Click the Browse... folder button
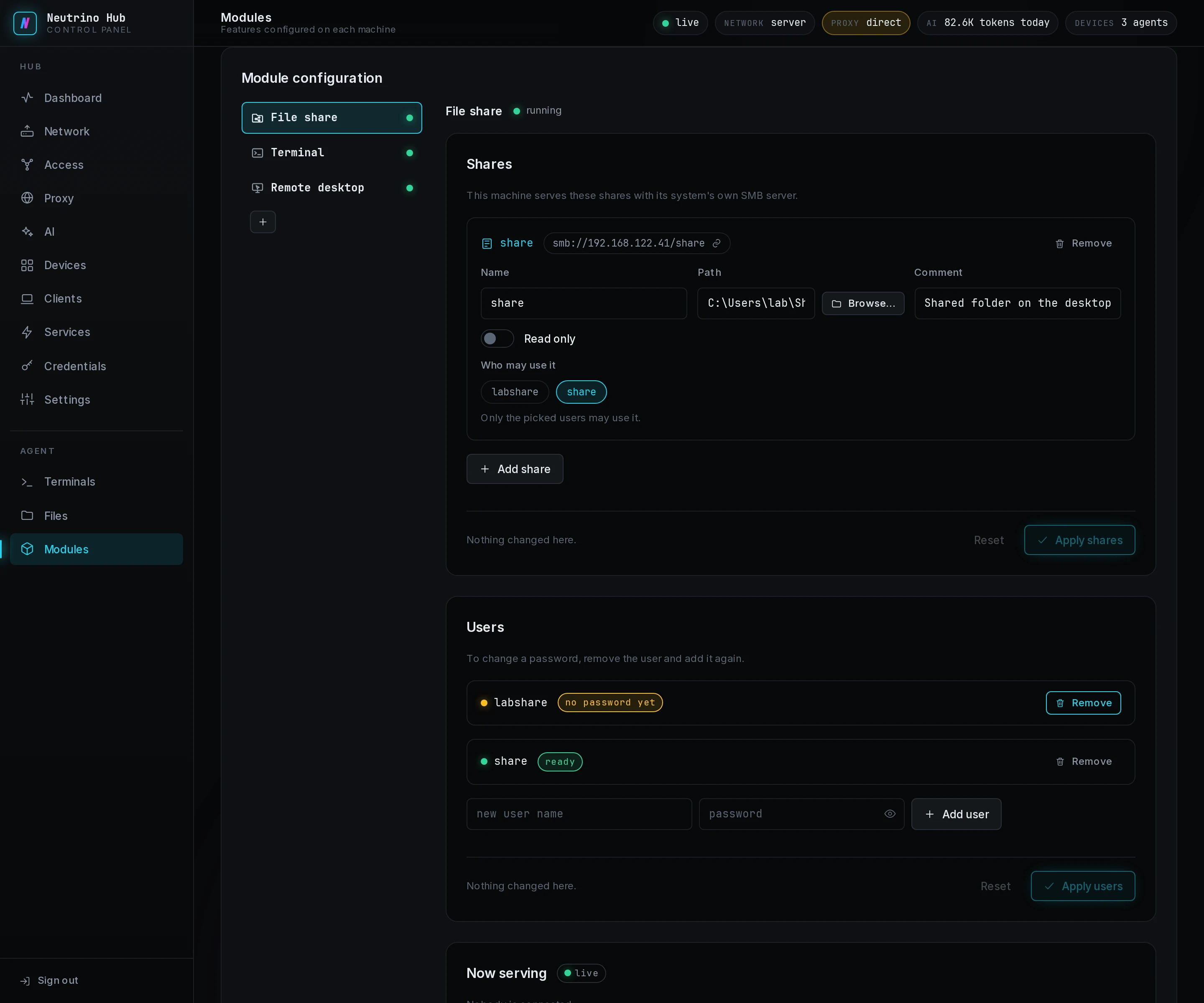 point(863,303)
